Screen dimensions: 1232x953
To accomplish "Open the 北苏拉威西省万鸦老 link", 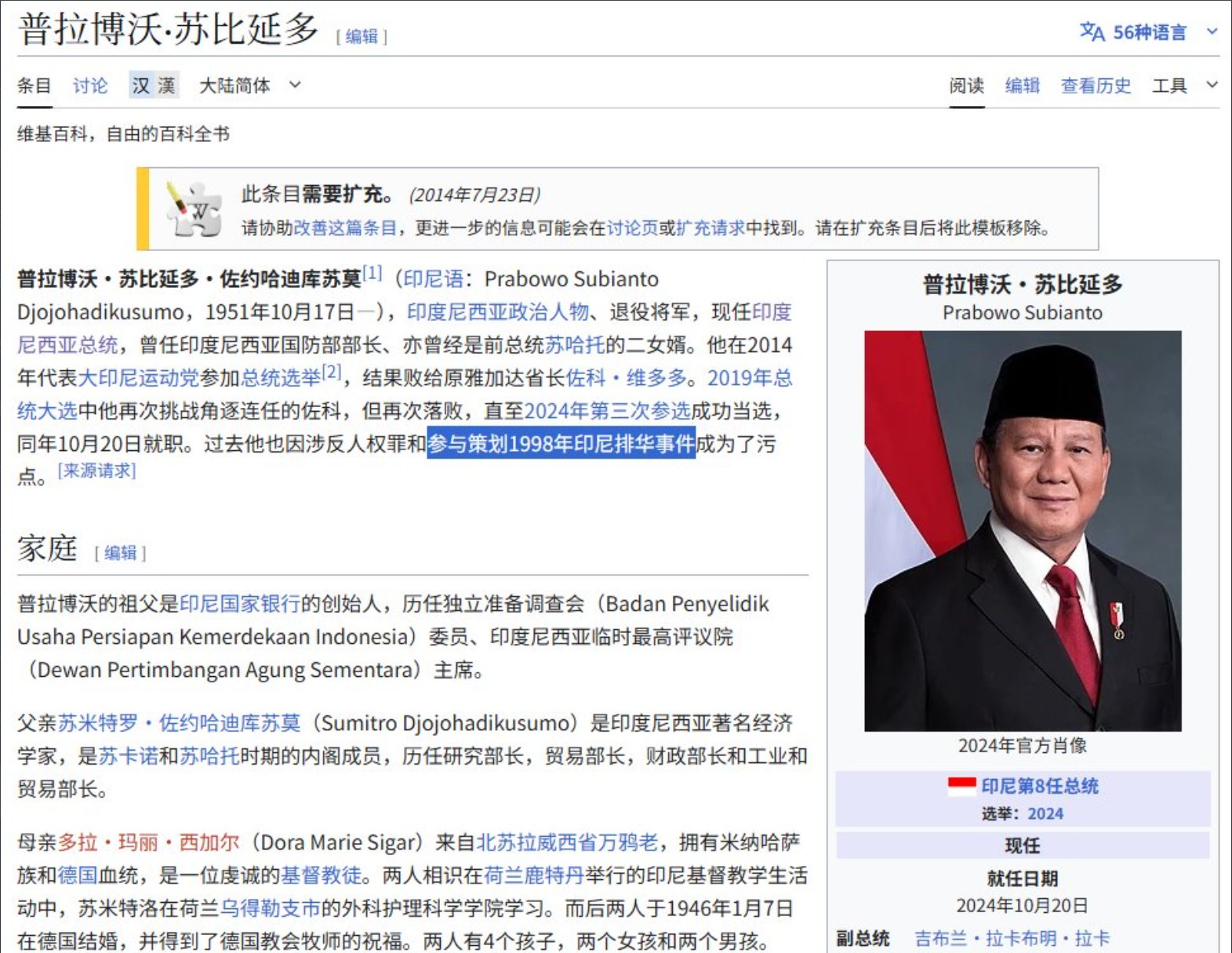I will pos(568,842).
